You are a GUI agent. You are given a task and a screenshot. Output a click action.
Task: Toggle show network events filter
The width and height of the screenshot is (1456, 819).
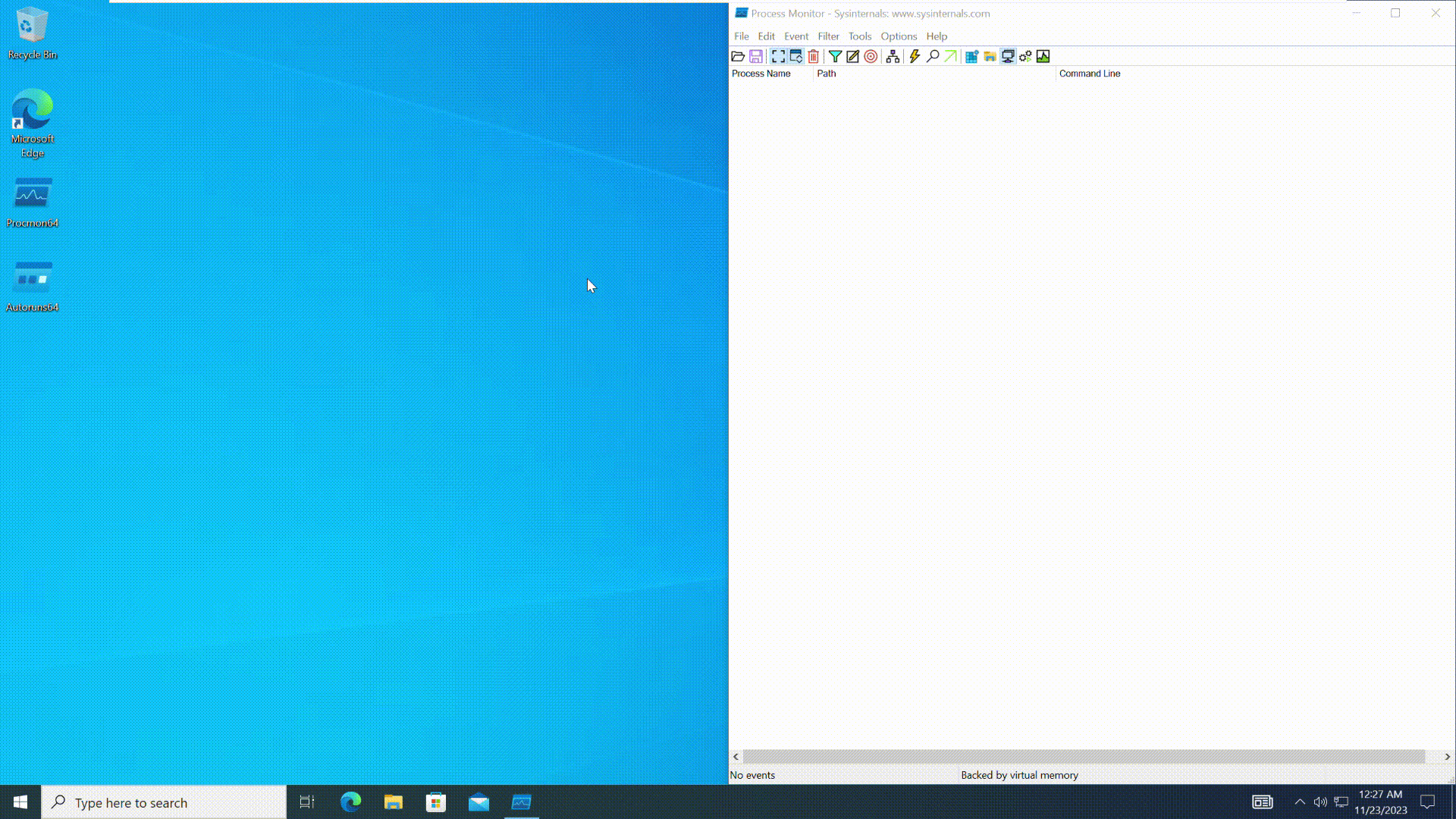[1007, 56]
